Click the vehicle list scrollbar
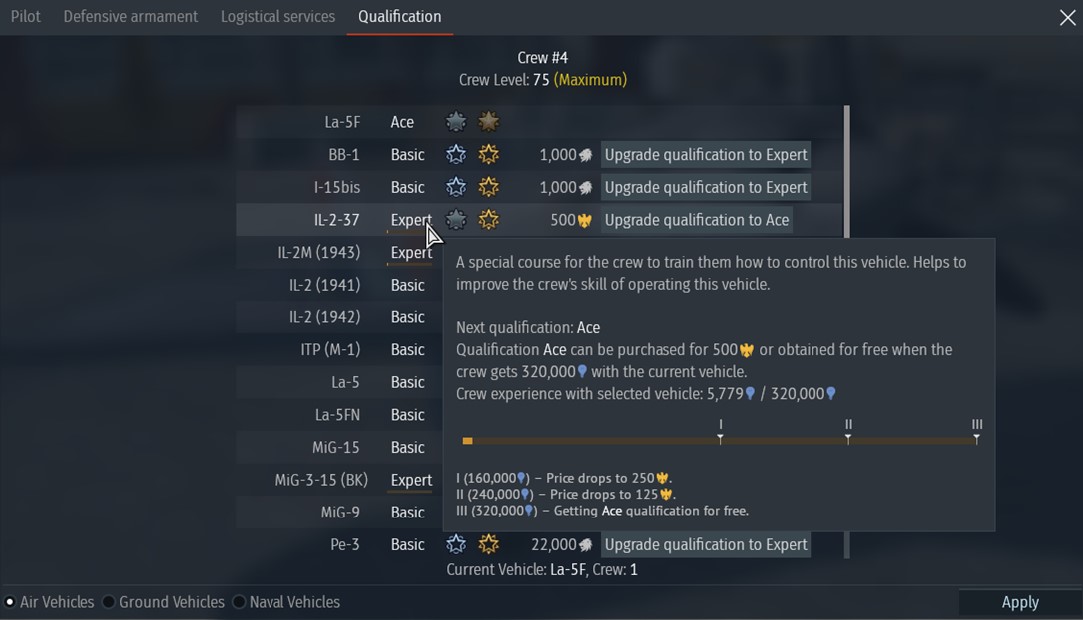The image size is (1083, 620). pyautogui.click(x=847, y=170)
